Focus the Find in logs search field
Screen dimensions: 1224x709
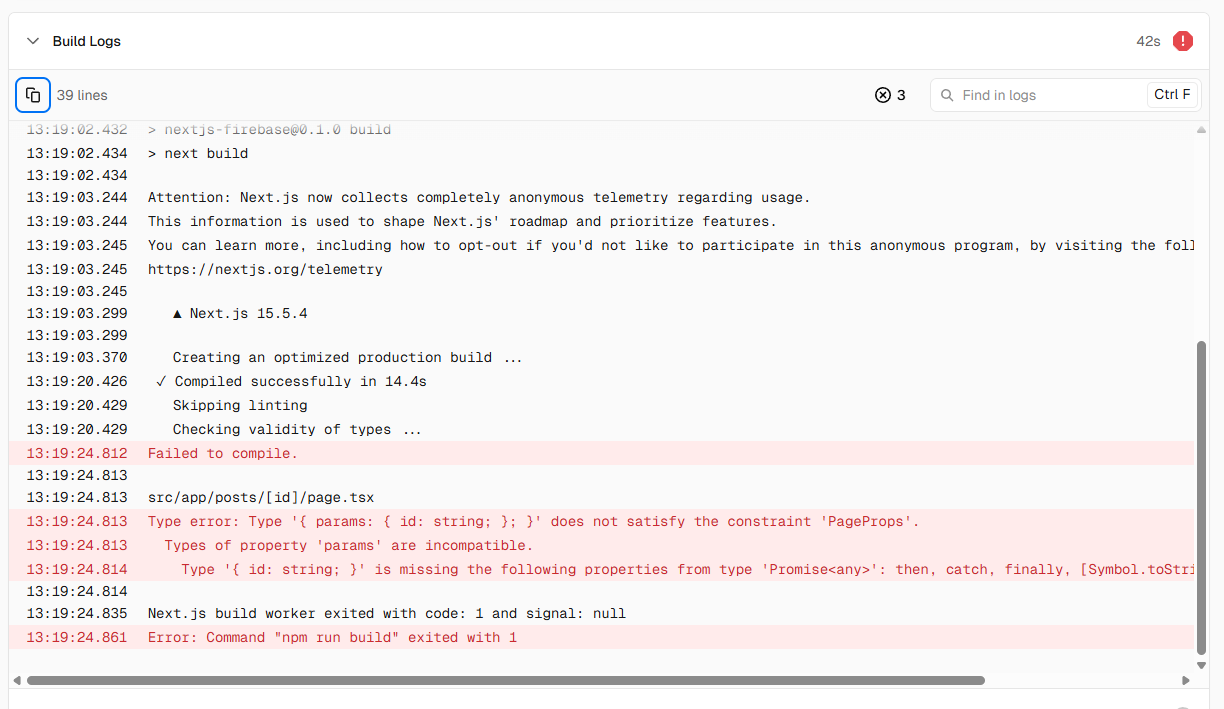click(1050, 95)
